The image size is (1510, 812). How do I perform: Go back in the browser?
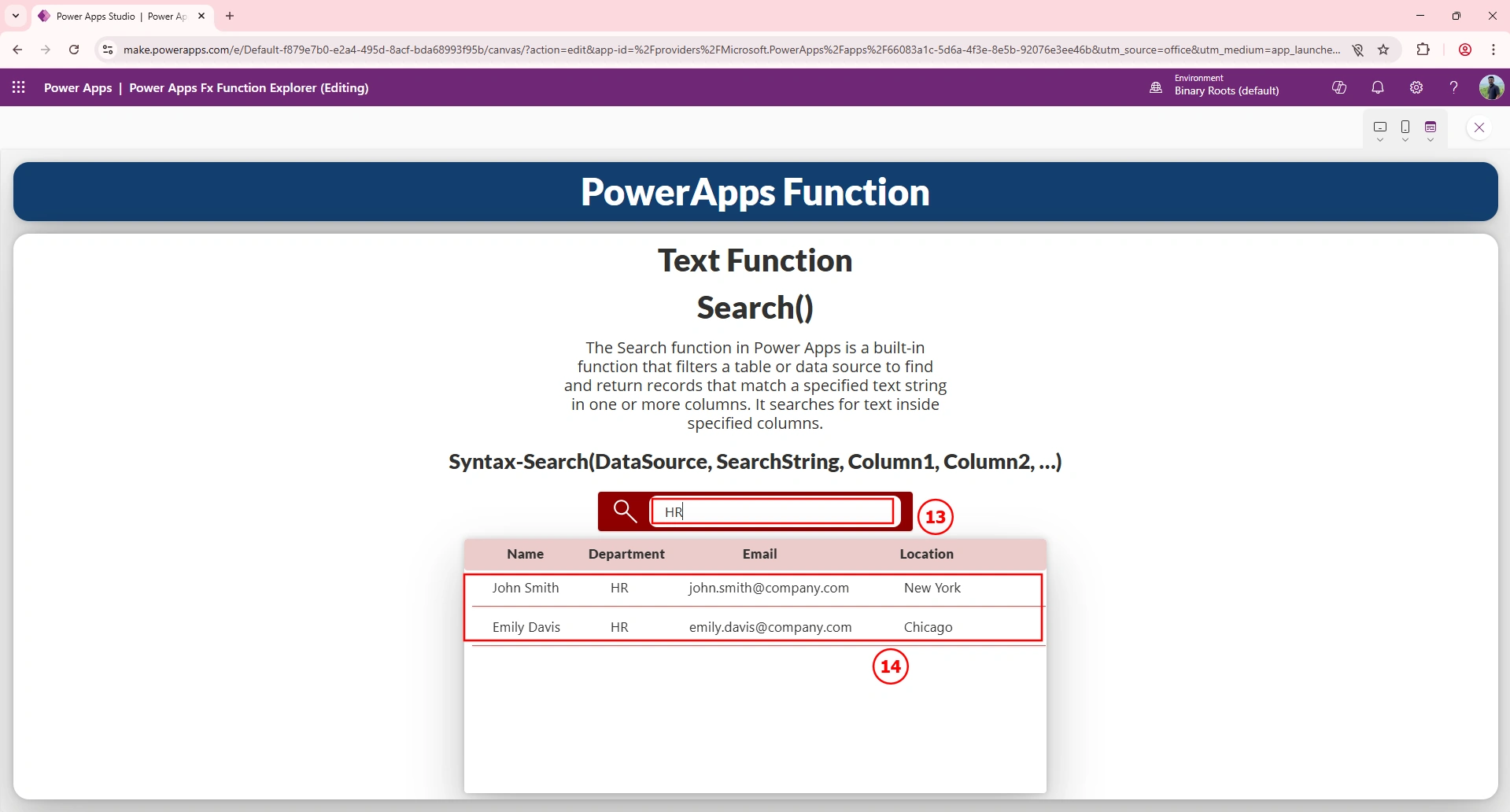coord(17,50)
